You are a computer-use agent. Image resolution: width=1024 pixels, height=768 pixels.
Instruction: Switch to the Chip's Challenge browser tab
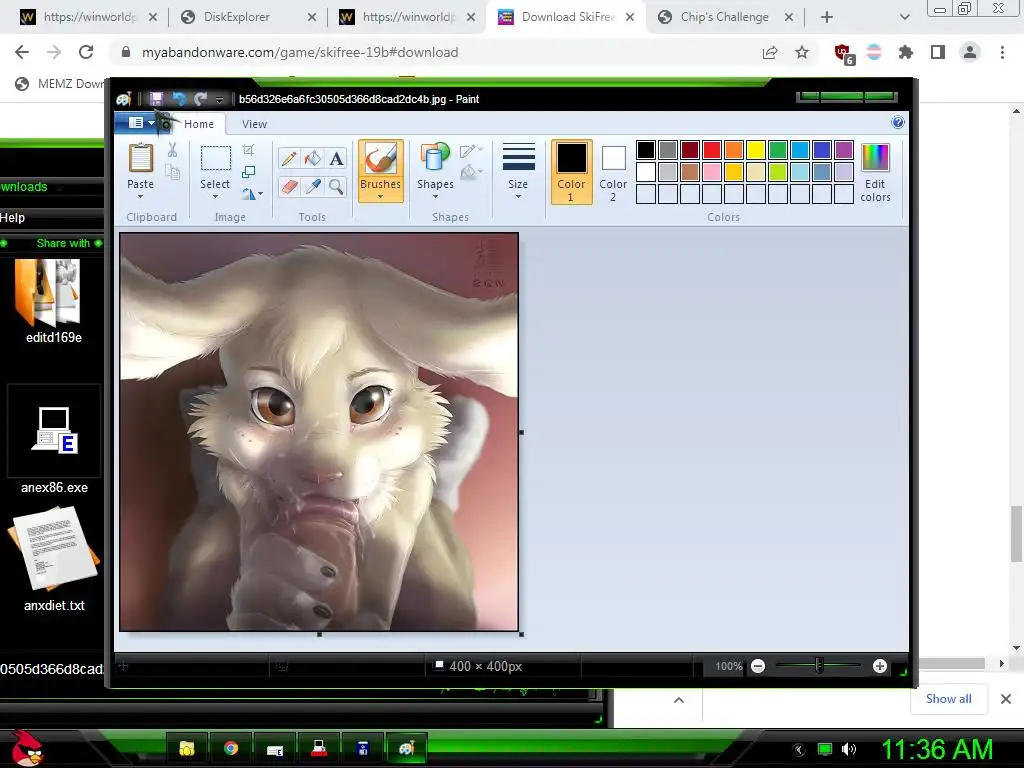pyautogui.click(x=725, y=17)
